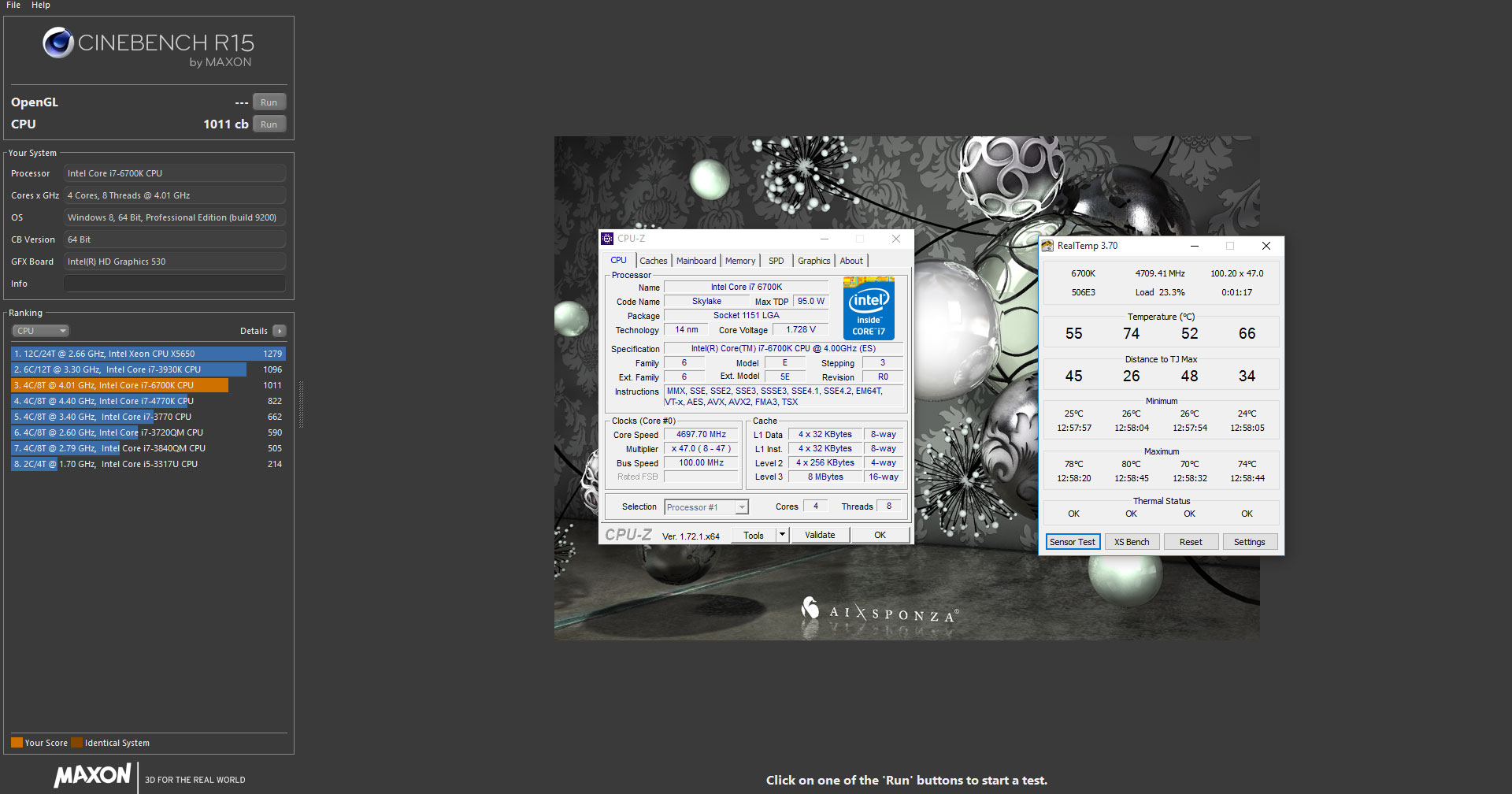Click the RealTemp 4709.41 MHz clock reading
Viewport: 1512px width, 794px height.
tap(1160, 273)
